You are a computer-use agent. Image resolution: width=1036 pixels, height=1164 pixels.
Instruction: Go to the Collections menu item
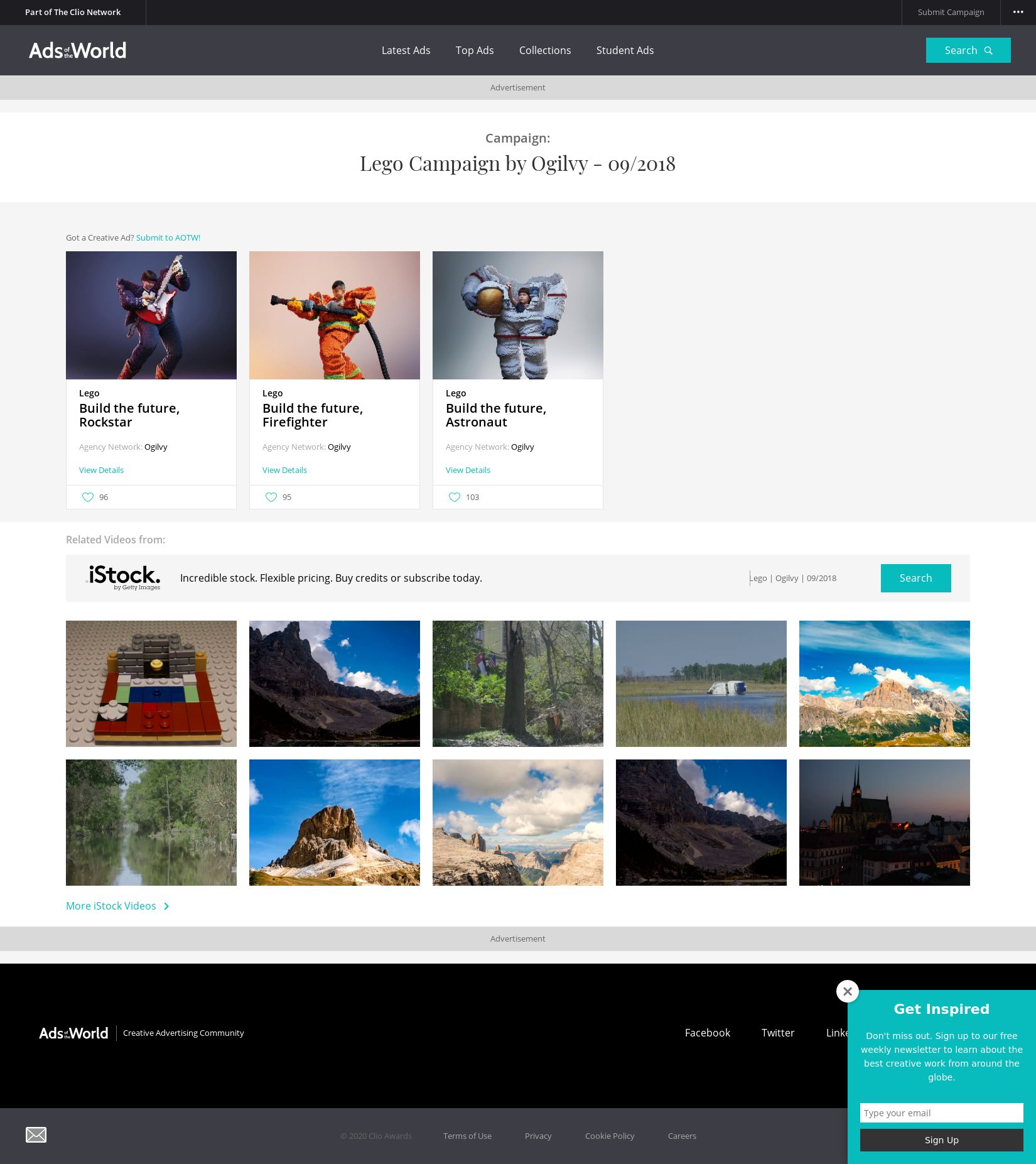pyautogui.click(x=544, y=50)
